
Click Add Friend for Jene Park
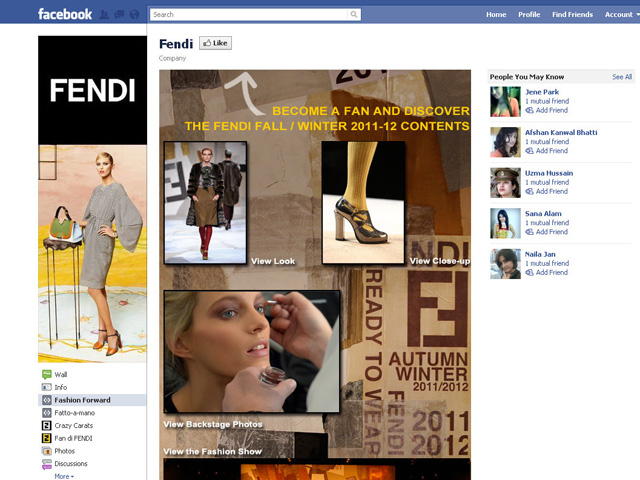coord(551,110)
